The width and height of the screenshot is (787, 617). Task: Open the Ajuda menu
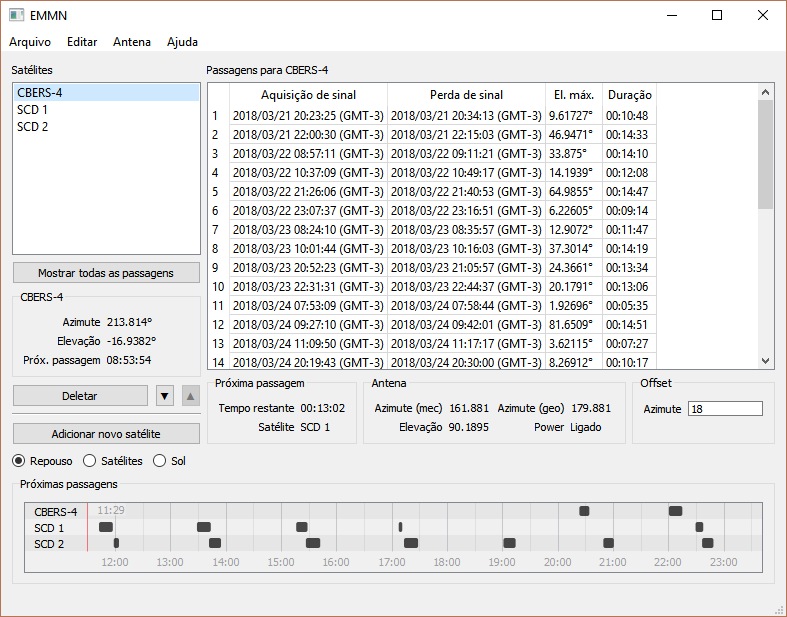click(x=182, y=42)
